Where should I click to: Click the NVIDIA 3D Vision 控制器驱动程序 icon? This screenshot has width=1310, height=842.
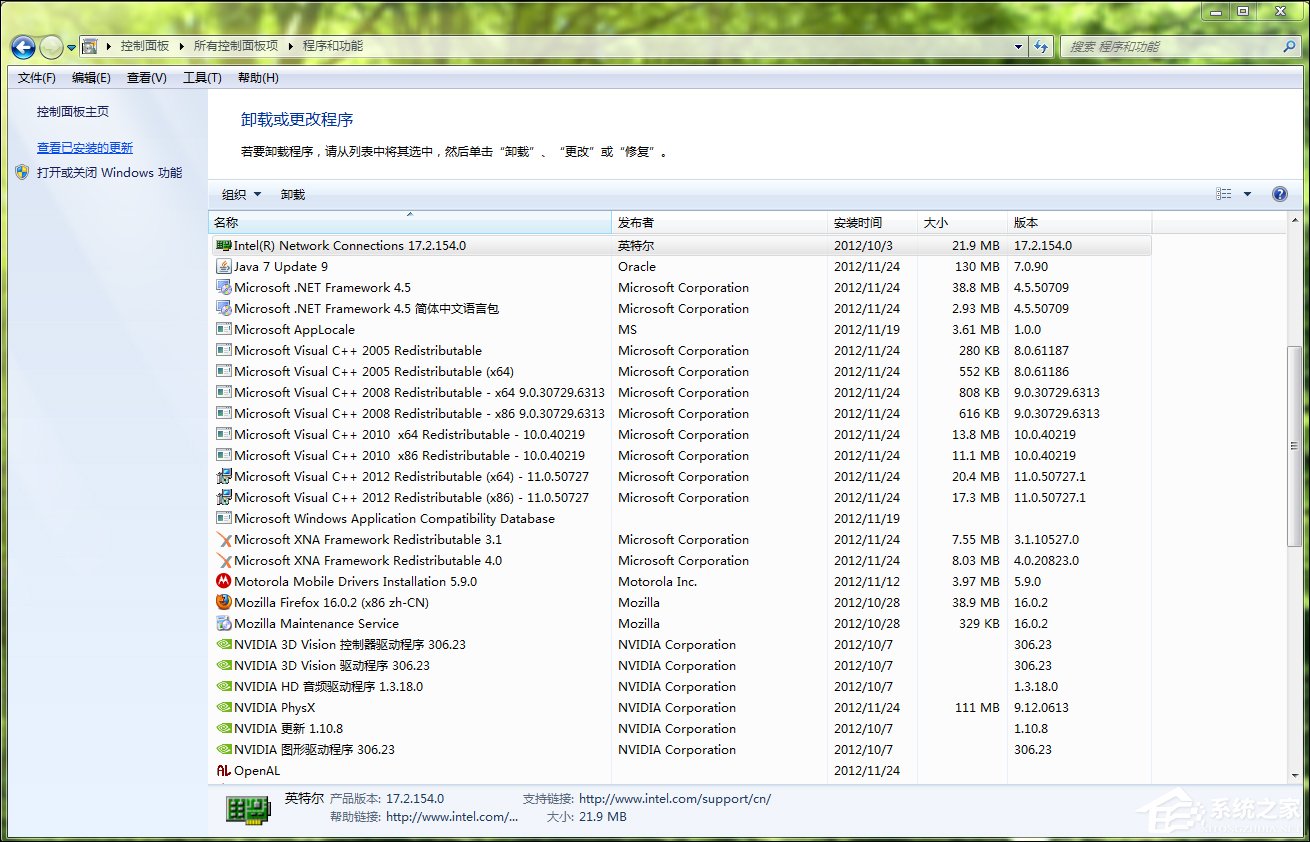[x=224, y=644]
